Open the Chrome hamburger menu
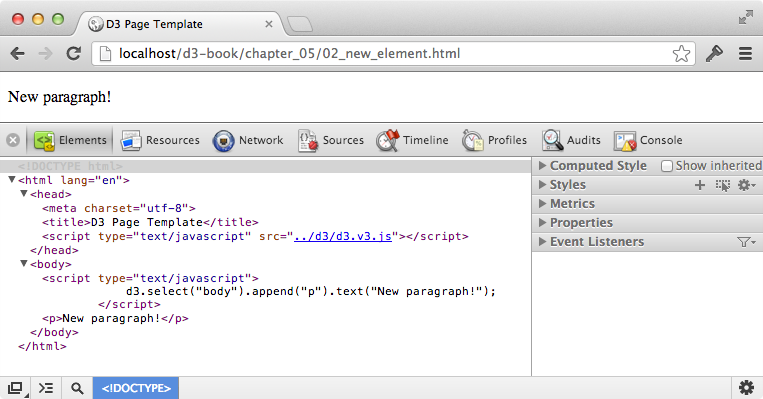763x399 pixels. (x=745, y=54)
